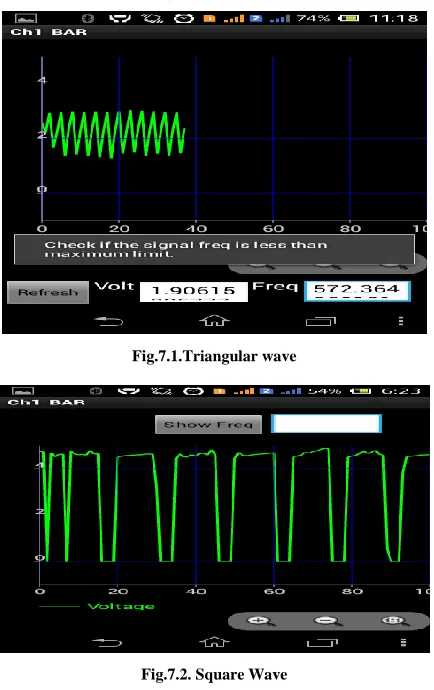The width and height of the screenshot is (434, 690).
Task: Tap the 74% battery percentage text
Action: (313, 18)
